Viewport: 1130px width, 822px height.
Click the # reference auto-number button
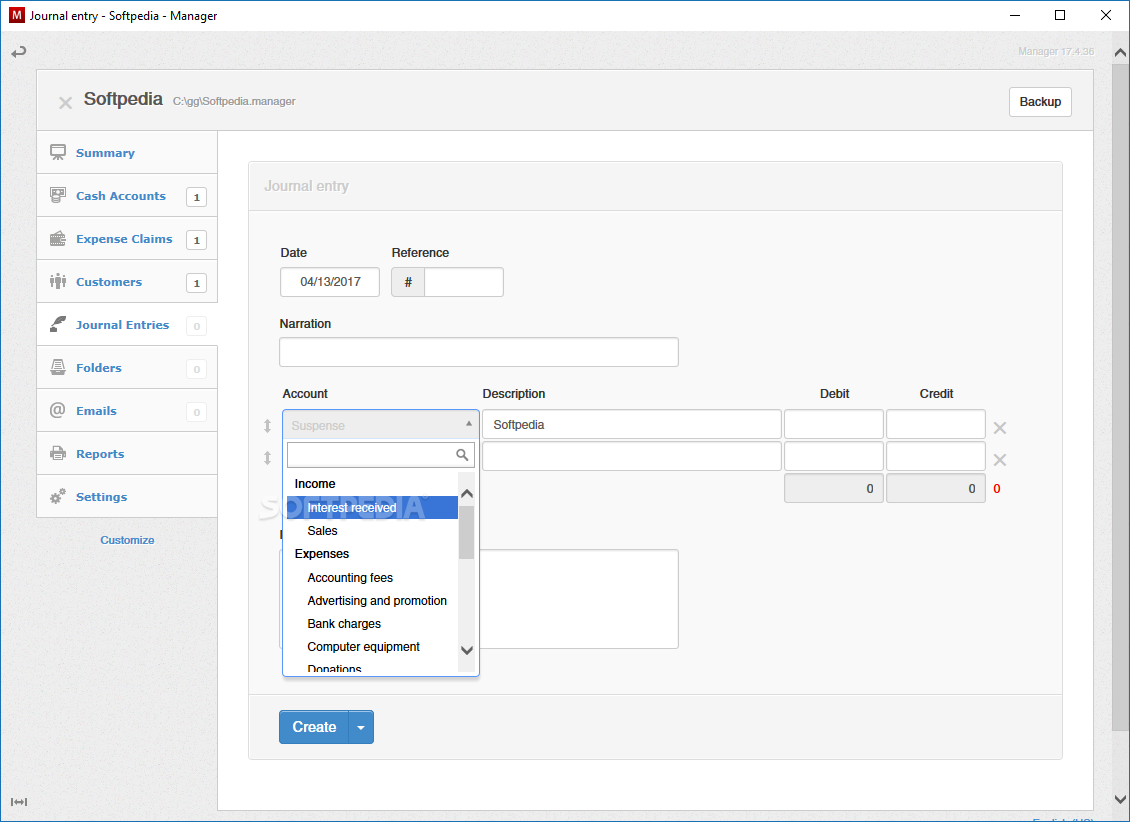(408, 282)
